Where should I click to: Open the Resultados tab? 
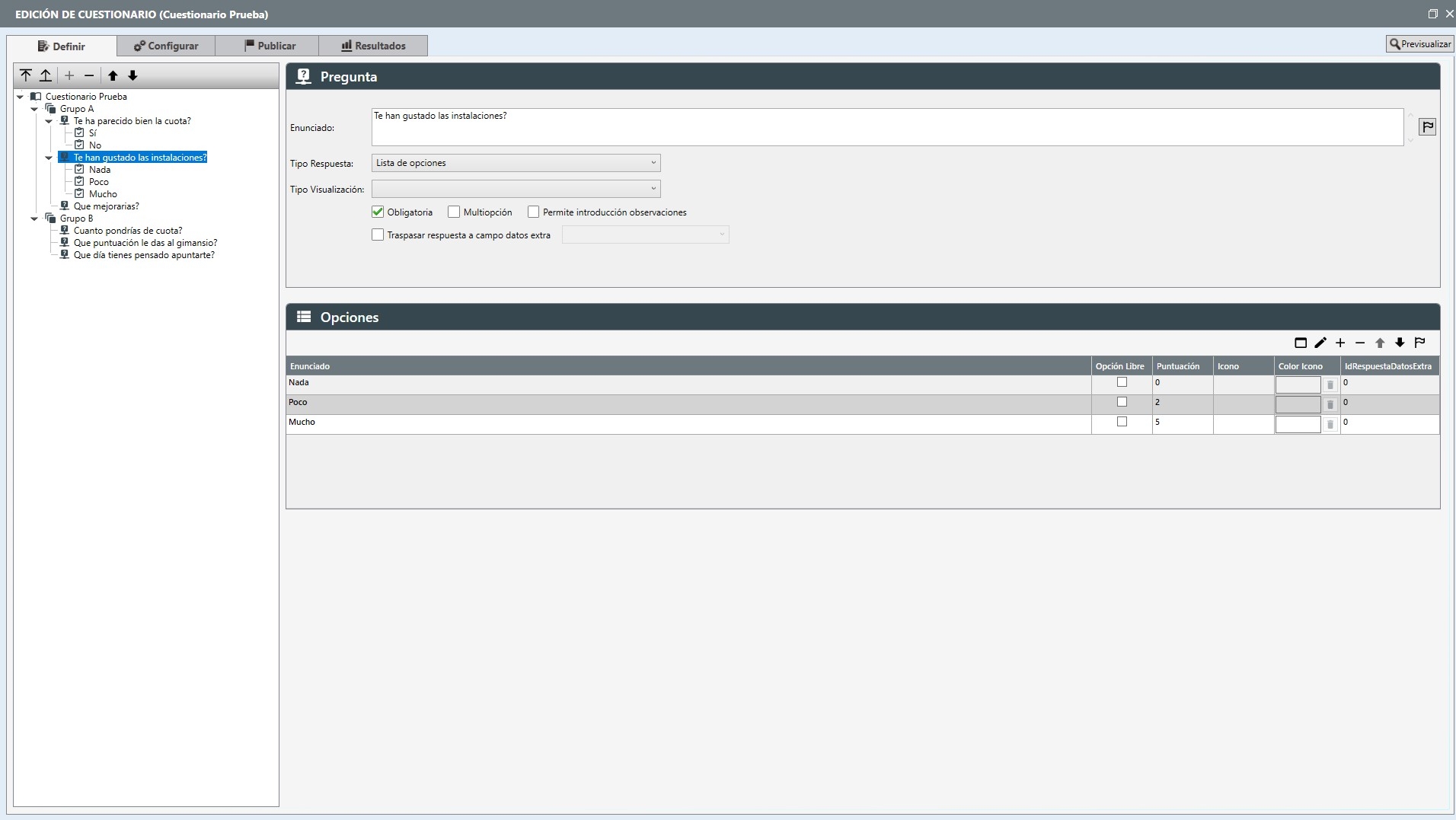click(373, 46)
